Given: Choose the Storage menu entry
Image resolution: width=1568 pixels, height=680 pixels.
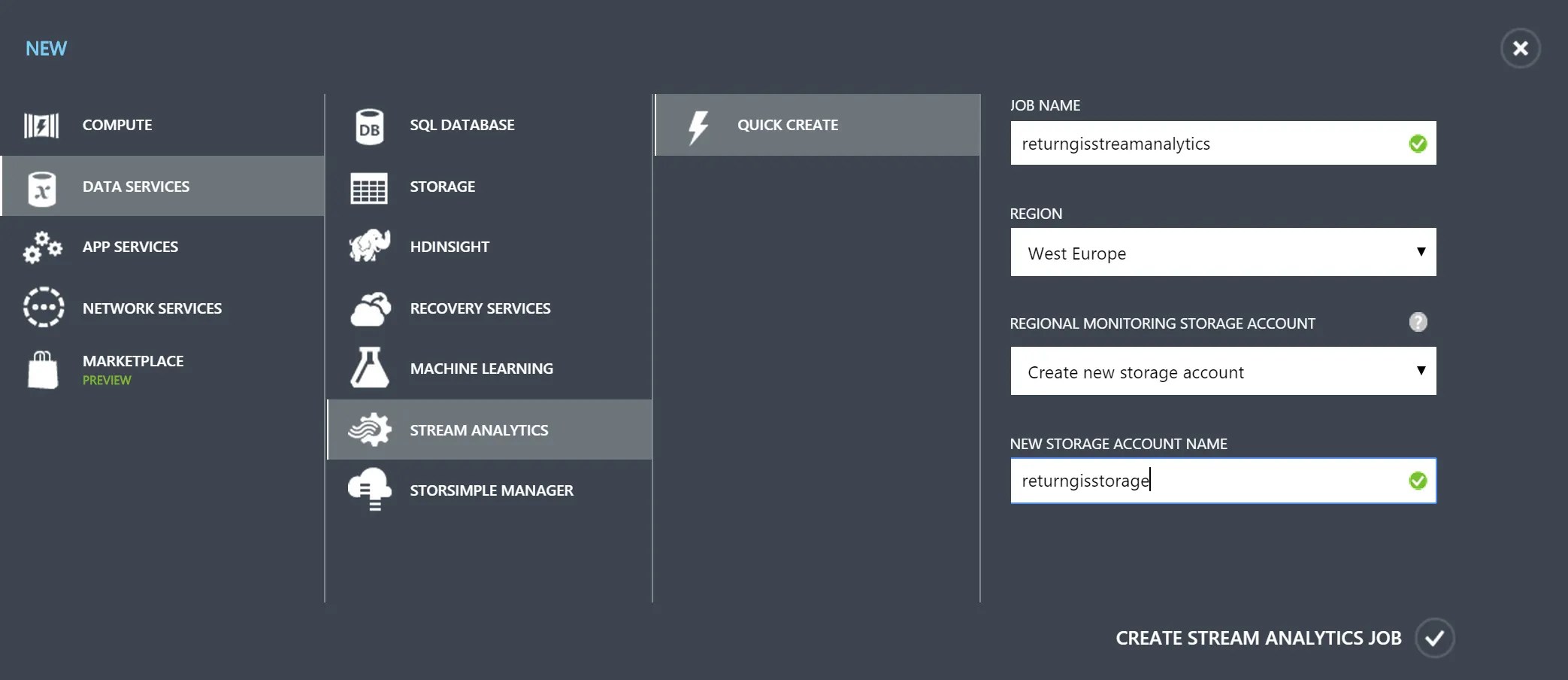Looking at the screenshot, I should (489, 187).
